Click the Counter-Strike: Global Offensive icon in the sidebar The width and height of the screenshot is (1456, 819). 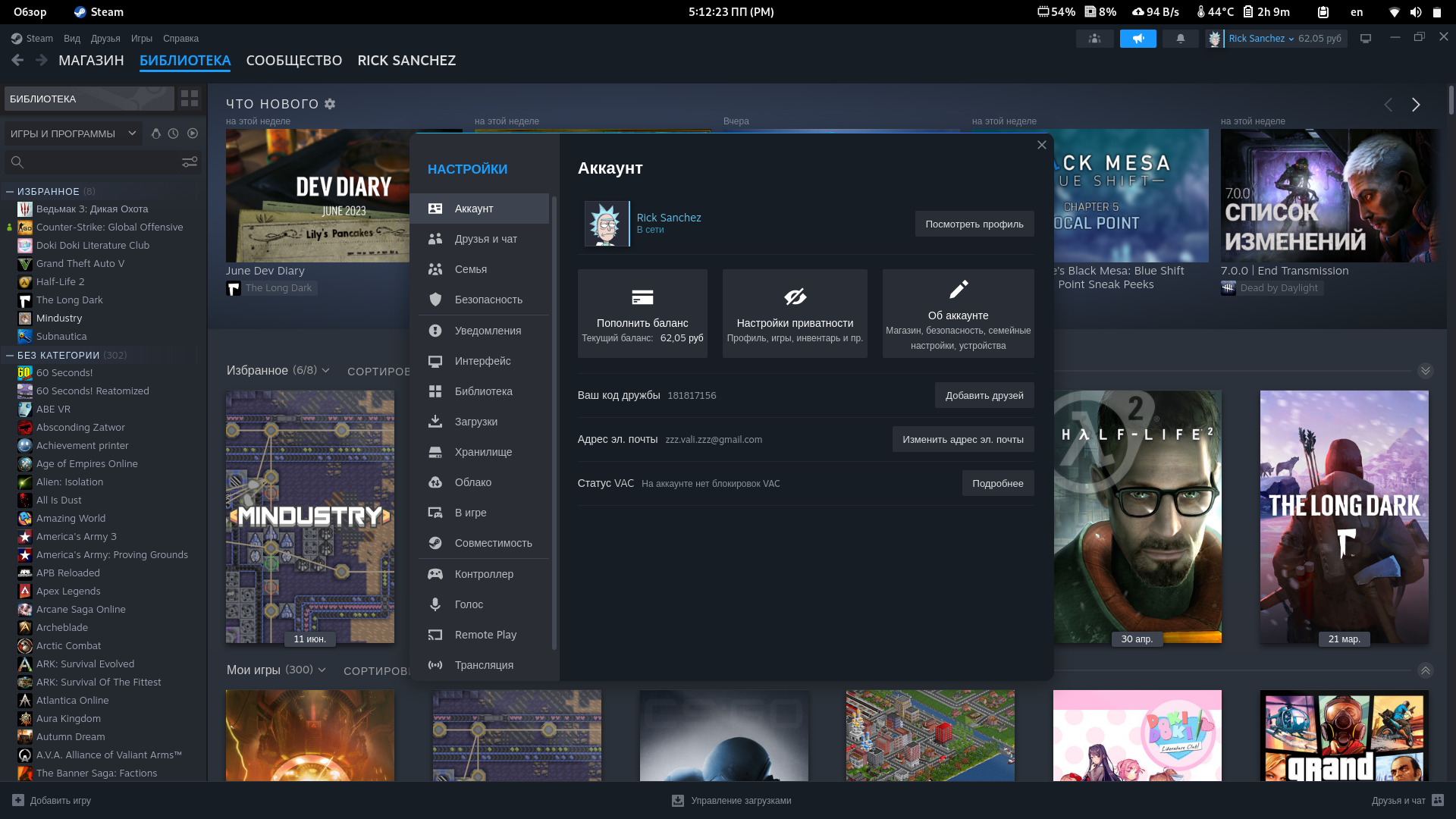point(25,227)
